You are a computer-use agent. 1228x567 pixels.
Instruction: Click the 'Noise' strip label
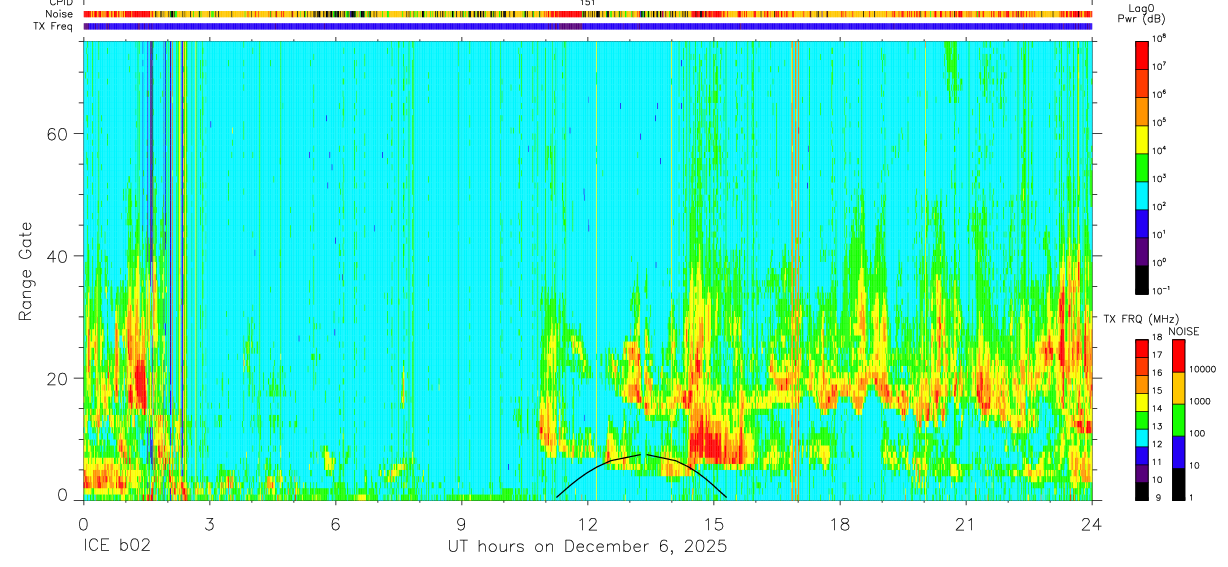pos(59,14)
